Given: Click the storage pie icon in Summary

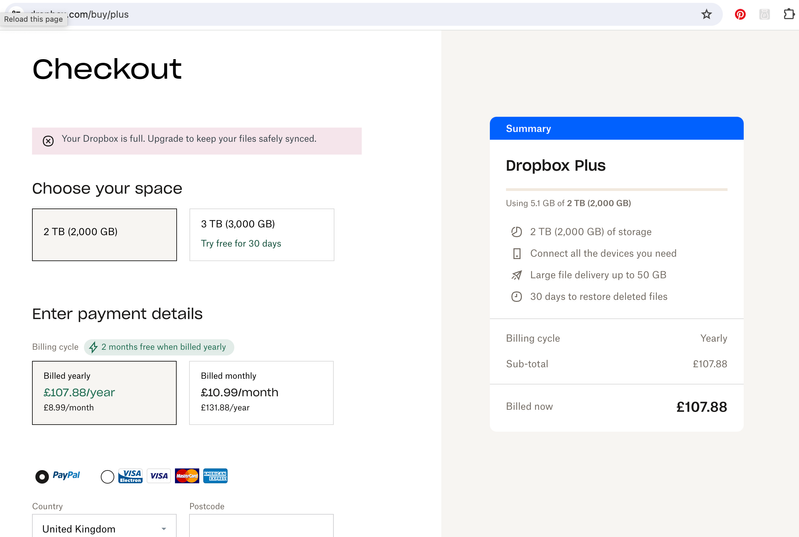Looking at the screenshot, I should click(x=516, y=232).
